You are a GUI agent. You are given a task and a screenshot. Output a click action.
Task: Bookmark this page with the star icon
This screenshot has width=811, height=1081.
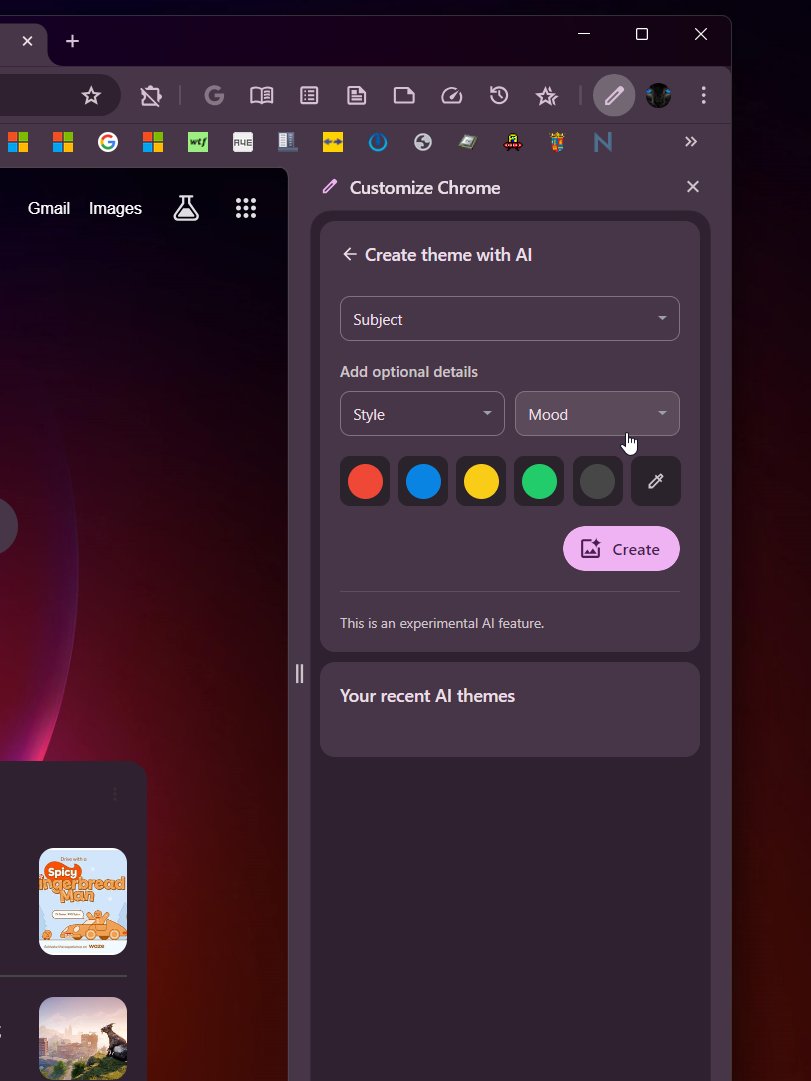click(91, 96)
